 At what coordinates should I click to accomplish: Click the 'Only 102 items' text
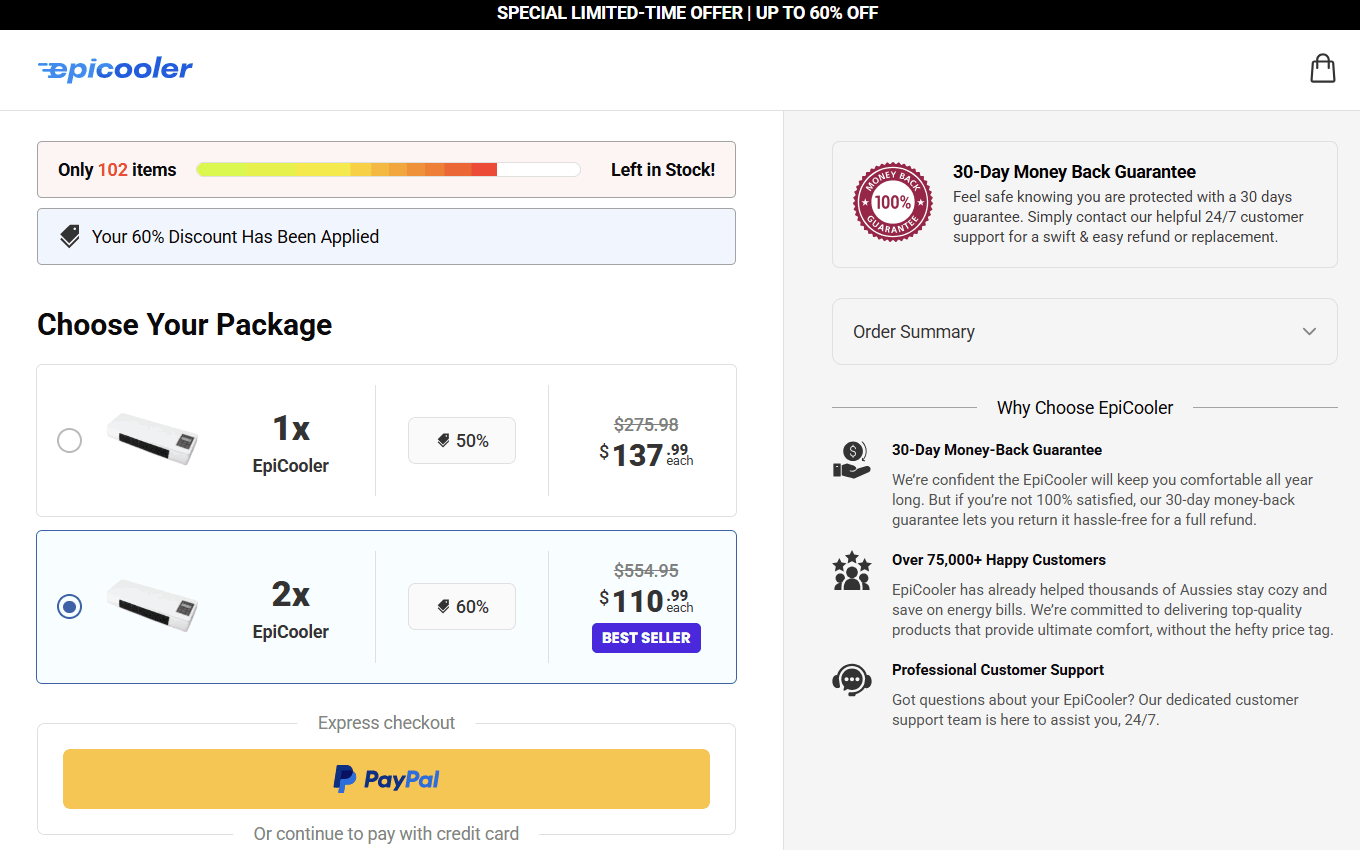click(x=117, y=170)
